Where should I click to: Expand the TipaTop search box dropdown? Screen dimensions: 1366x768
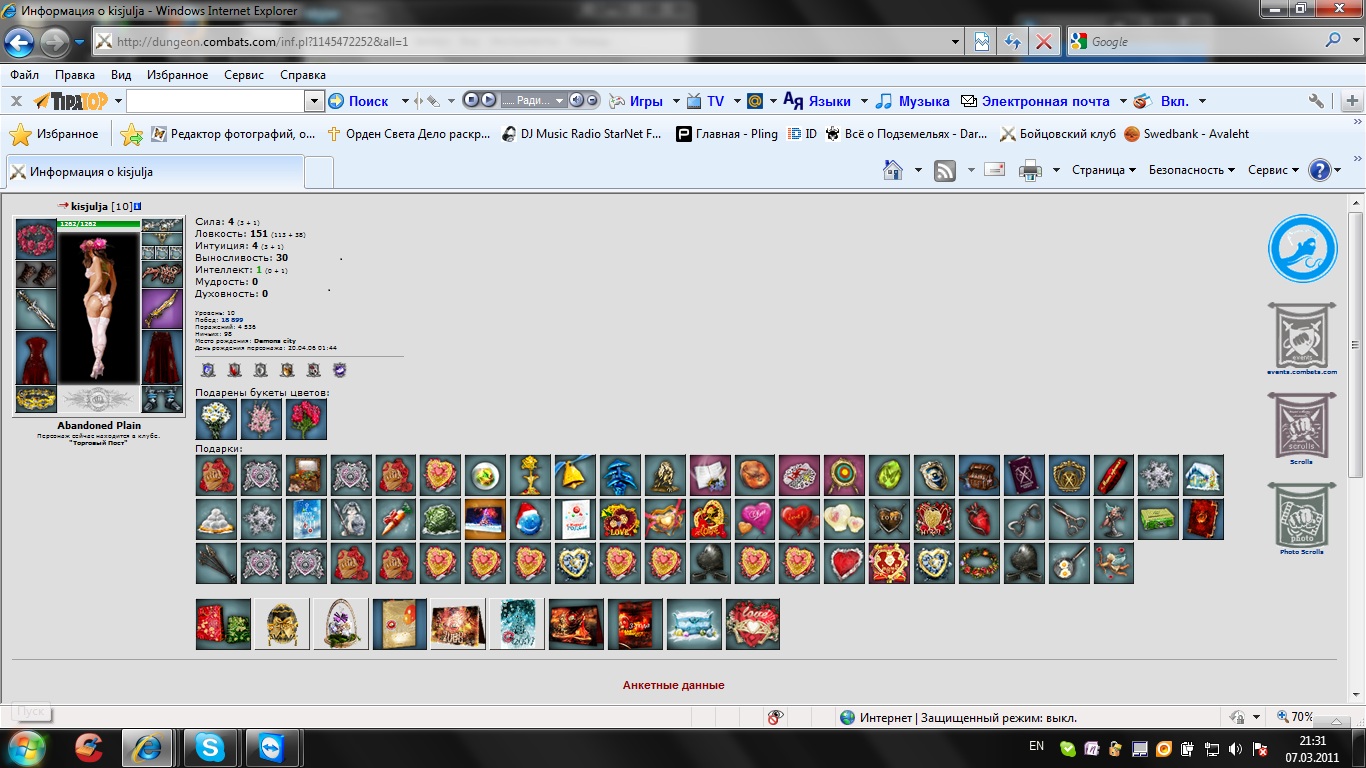click(x=315, y=101)
